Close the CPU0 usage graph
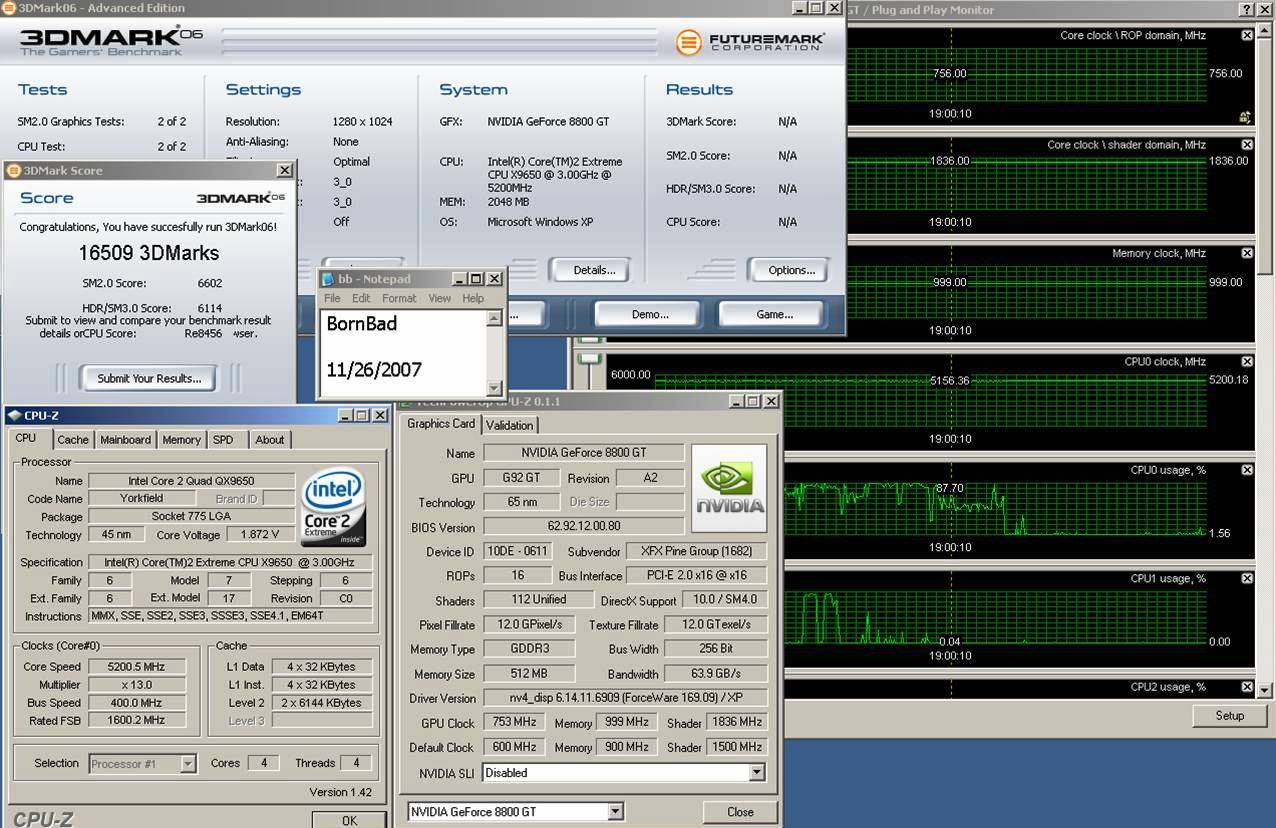Image resolution: width=1276 pixels, height=828 pixels. (x=1247, y=470)
